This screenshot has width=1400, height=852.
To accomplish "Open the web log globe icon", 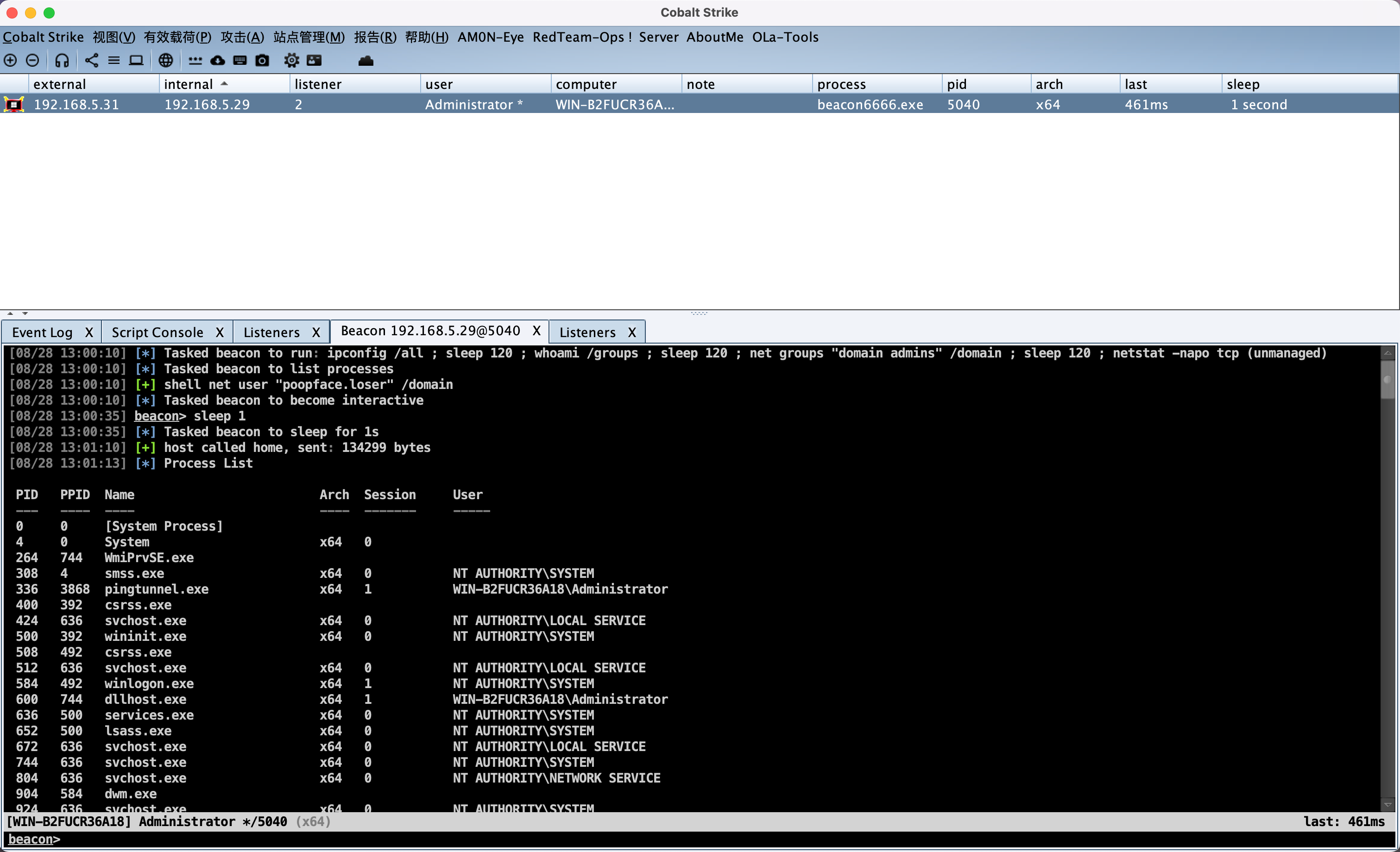I will (165, 60).
